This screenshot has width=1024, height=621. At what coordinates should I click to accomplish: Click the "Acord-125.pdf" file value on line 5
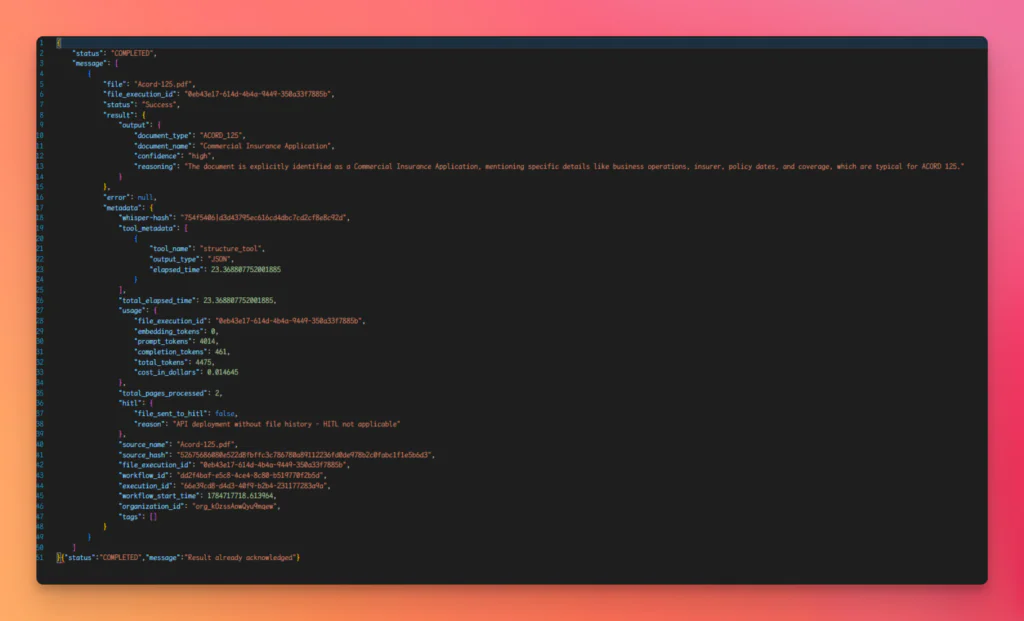163,84
